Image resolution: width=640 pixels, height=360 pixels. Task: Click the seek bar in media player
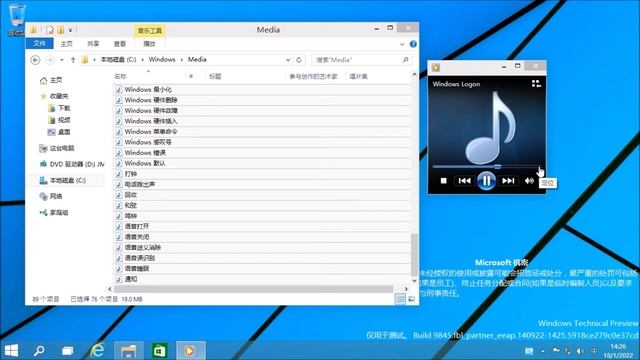487,167
